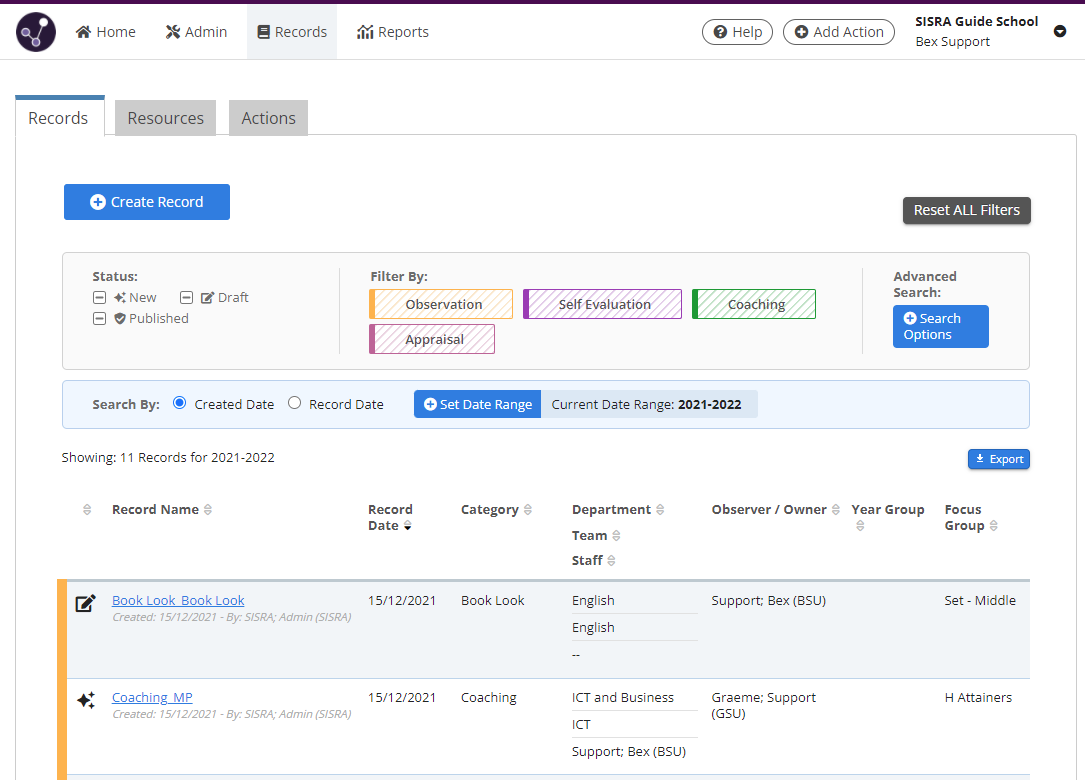
Task: Open the account dropdown beside Bex Support
Action: point(1060,31)
